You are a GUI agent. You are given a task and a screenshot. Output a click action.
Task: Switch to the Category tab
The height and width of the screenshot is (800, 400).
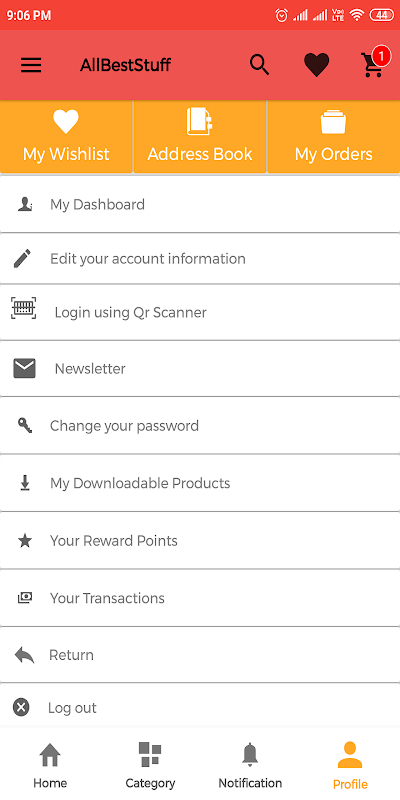[150, 765]
